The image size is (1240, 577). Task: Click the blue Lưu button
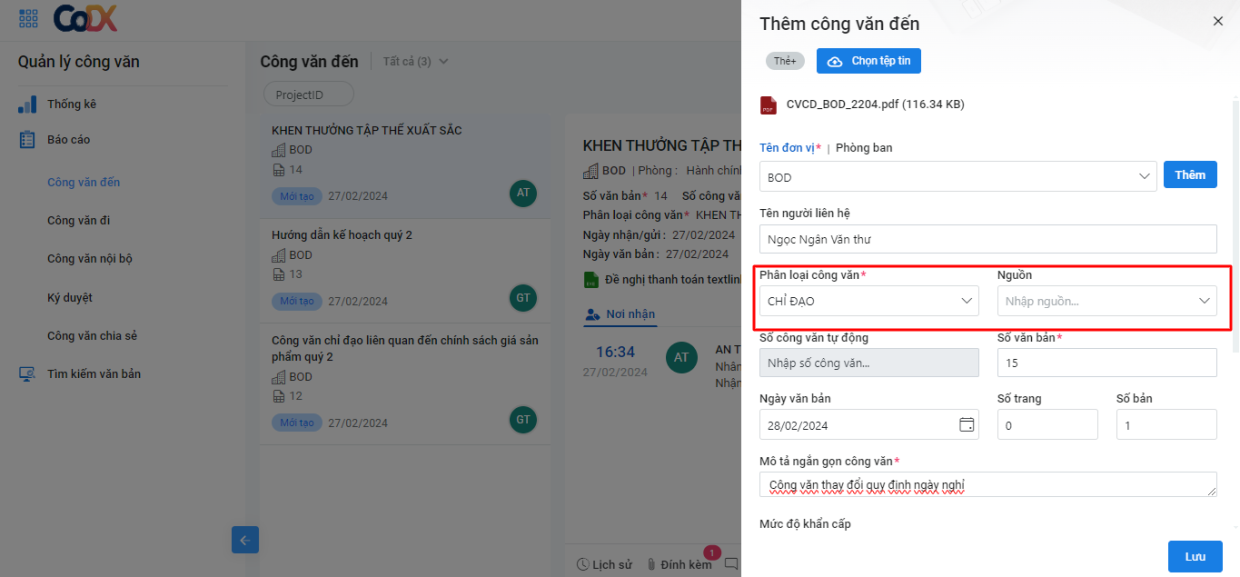(1195, 556)
